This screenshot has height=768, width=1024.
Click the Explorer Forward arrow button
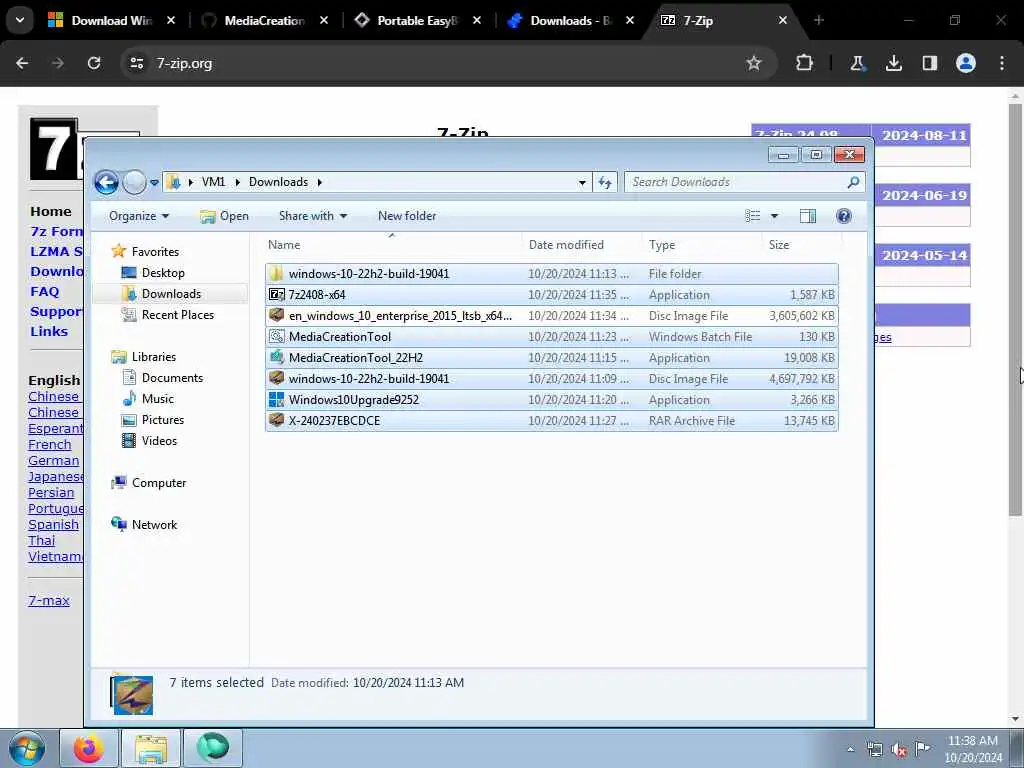tap(135, 182)
